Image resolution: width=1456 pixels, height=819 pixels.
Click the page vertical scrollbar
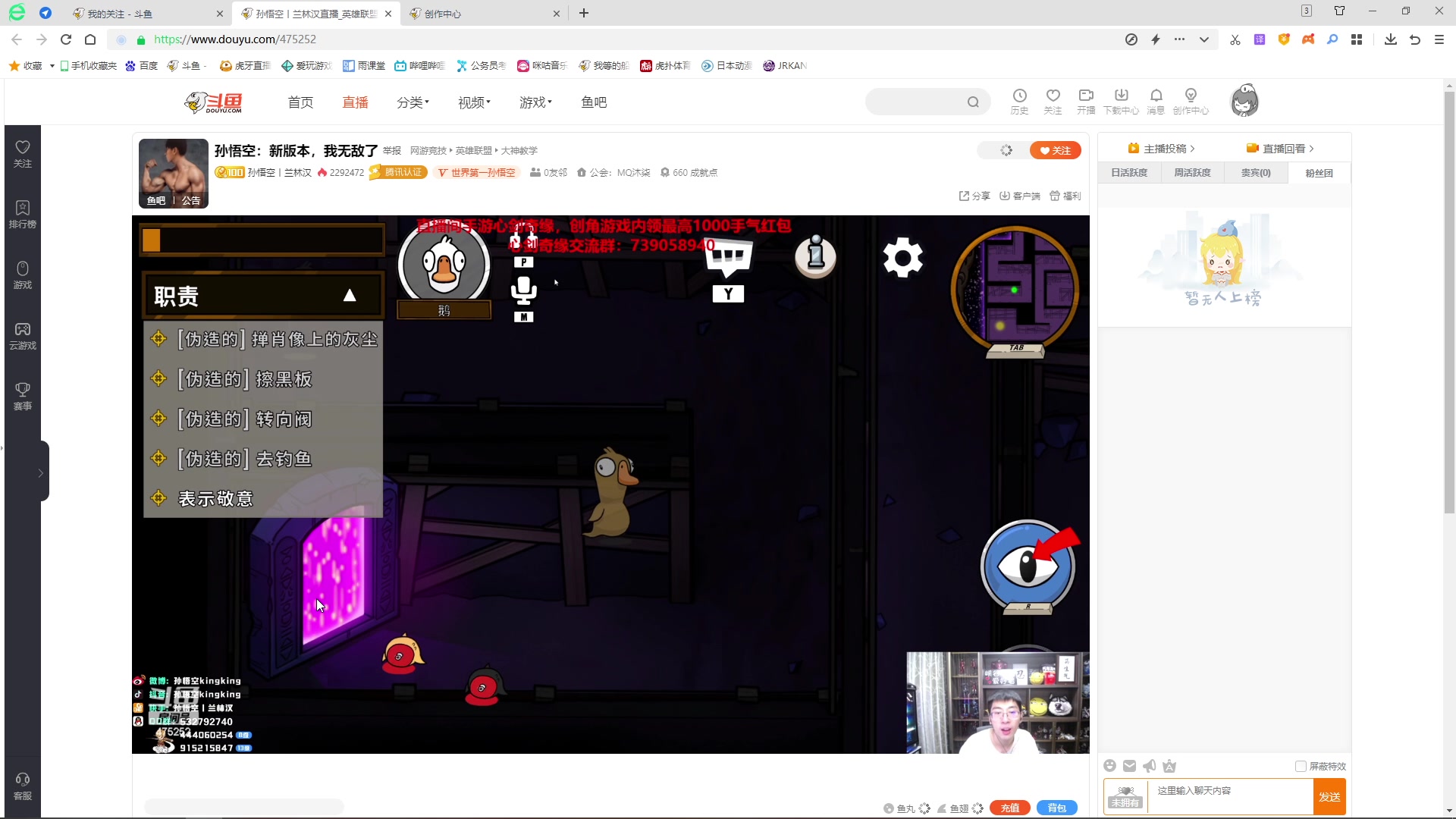pos(1449,303)
